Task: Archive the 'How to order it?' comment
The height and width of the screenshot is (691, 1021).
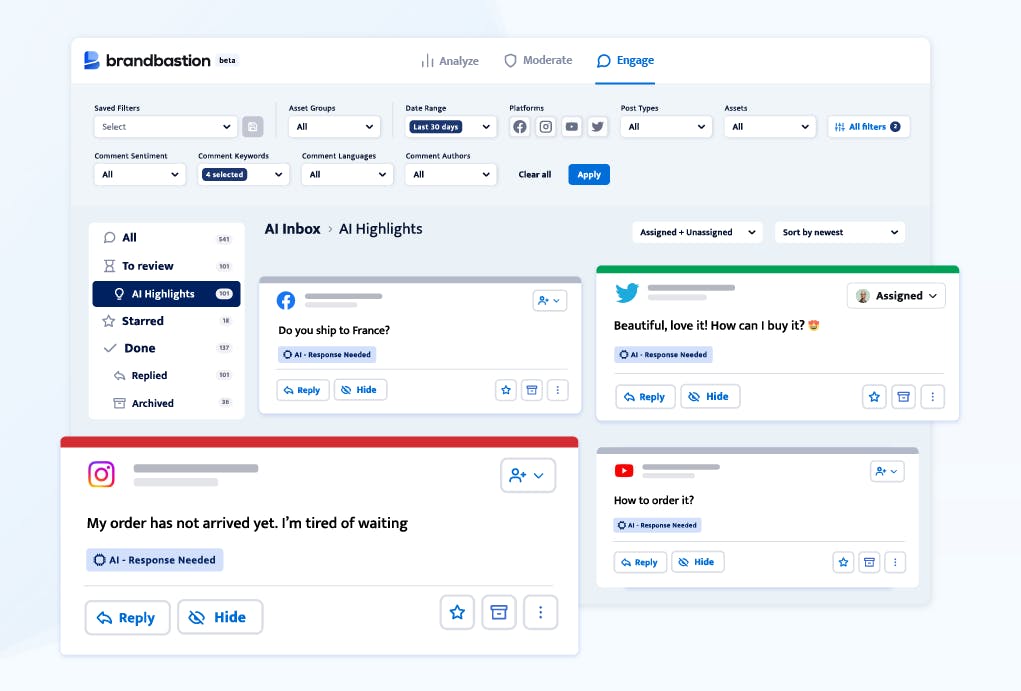Action: click(869, 562)
